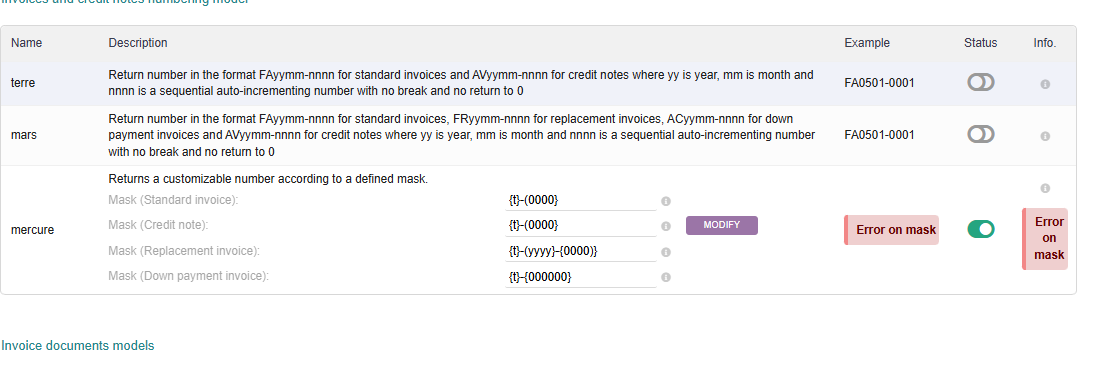Enable the mars numbering model toggle

click(x=980, y=134)
